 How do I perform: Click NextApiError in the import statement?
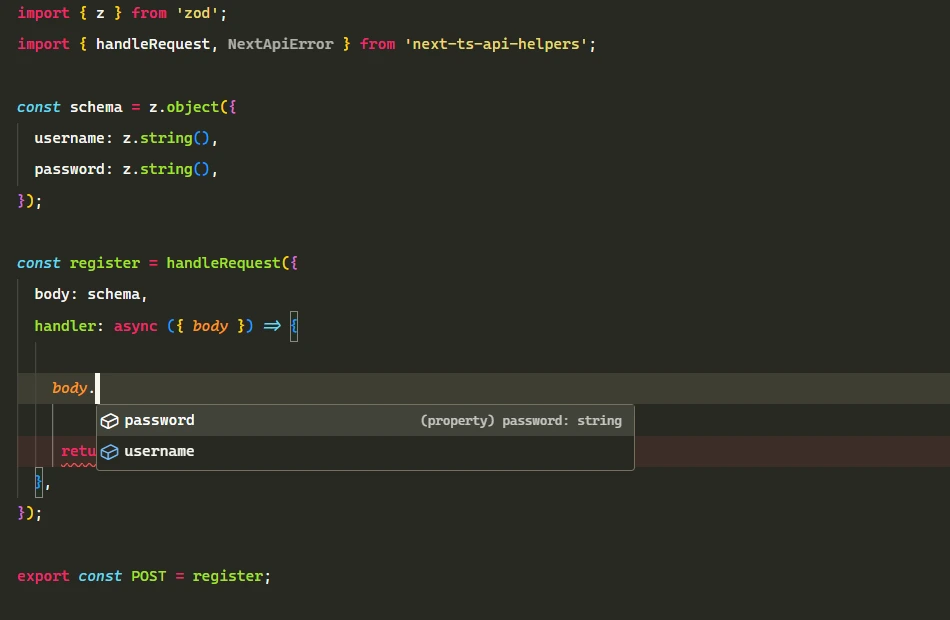click(280, 44)
